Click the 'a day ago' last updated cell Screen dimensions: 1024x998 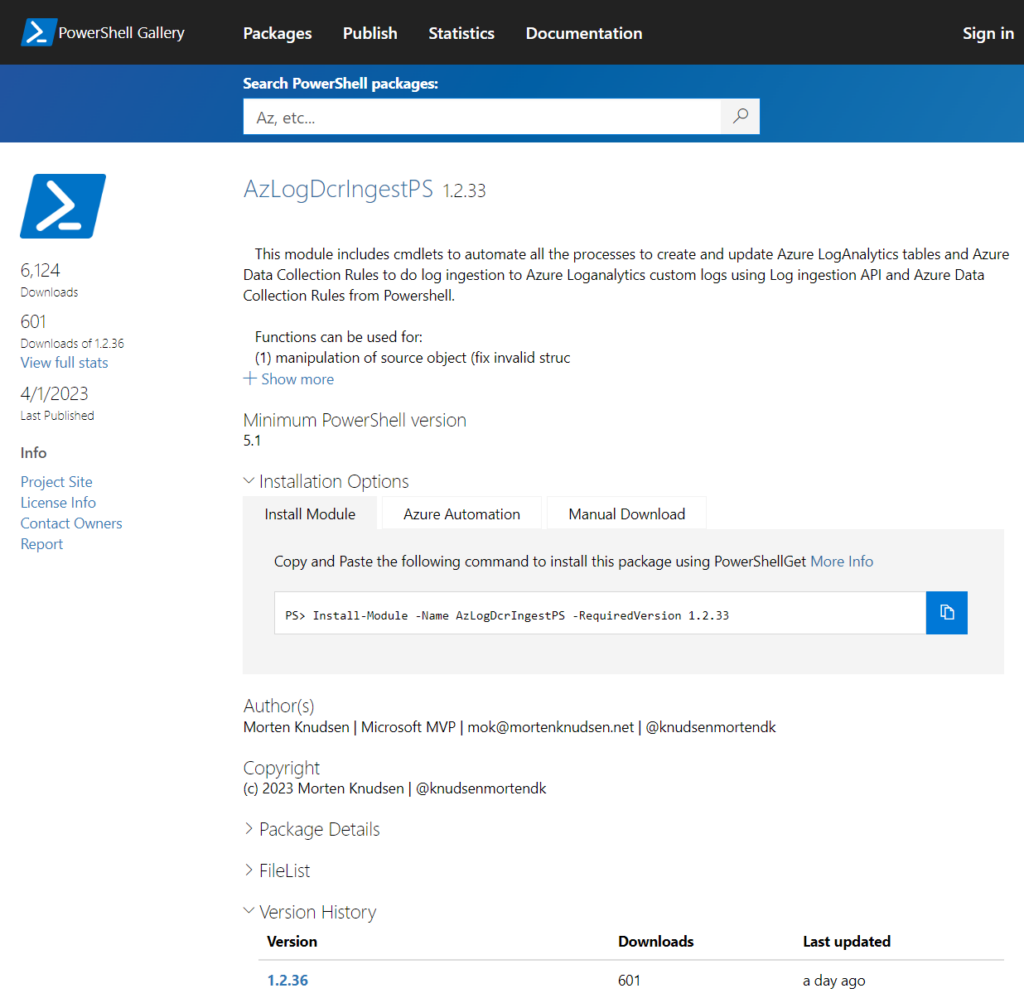(x=834, y=980)
